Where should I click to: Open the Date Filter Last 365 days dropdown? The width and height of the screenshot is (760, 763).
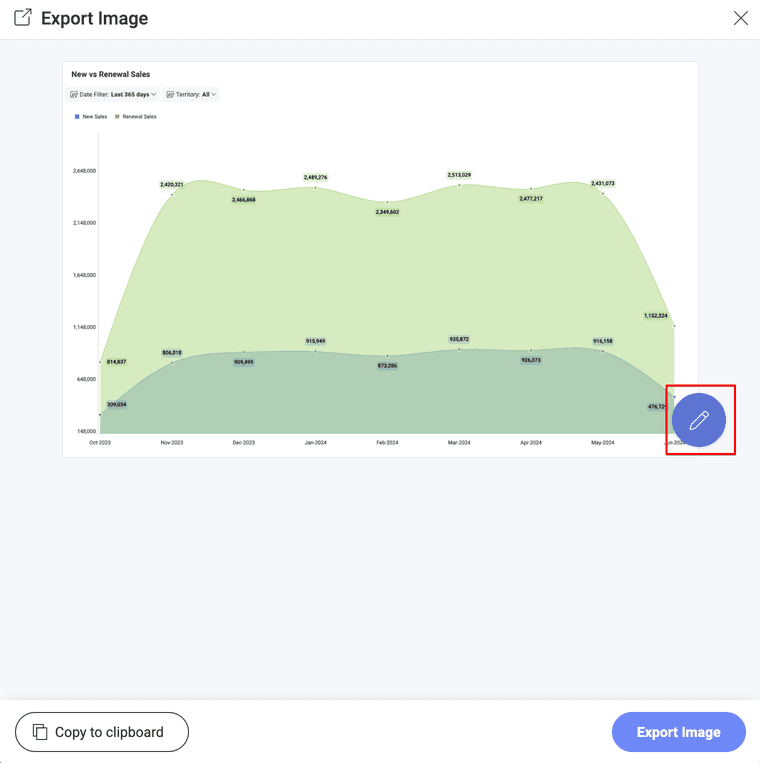pos(113,94)
